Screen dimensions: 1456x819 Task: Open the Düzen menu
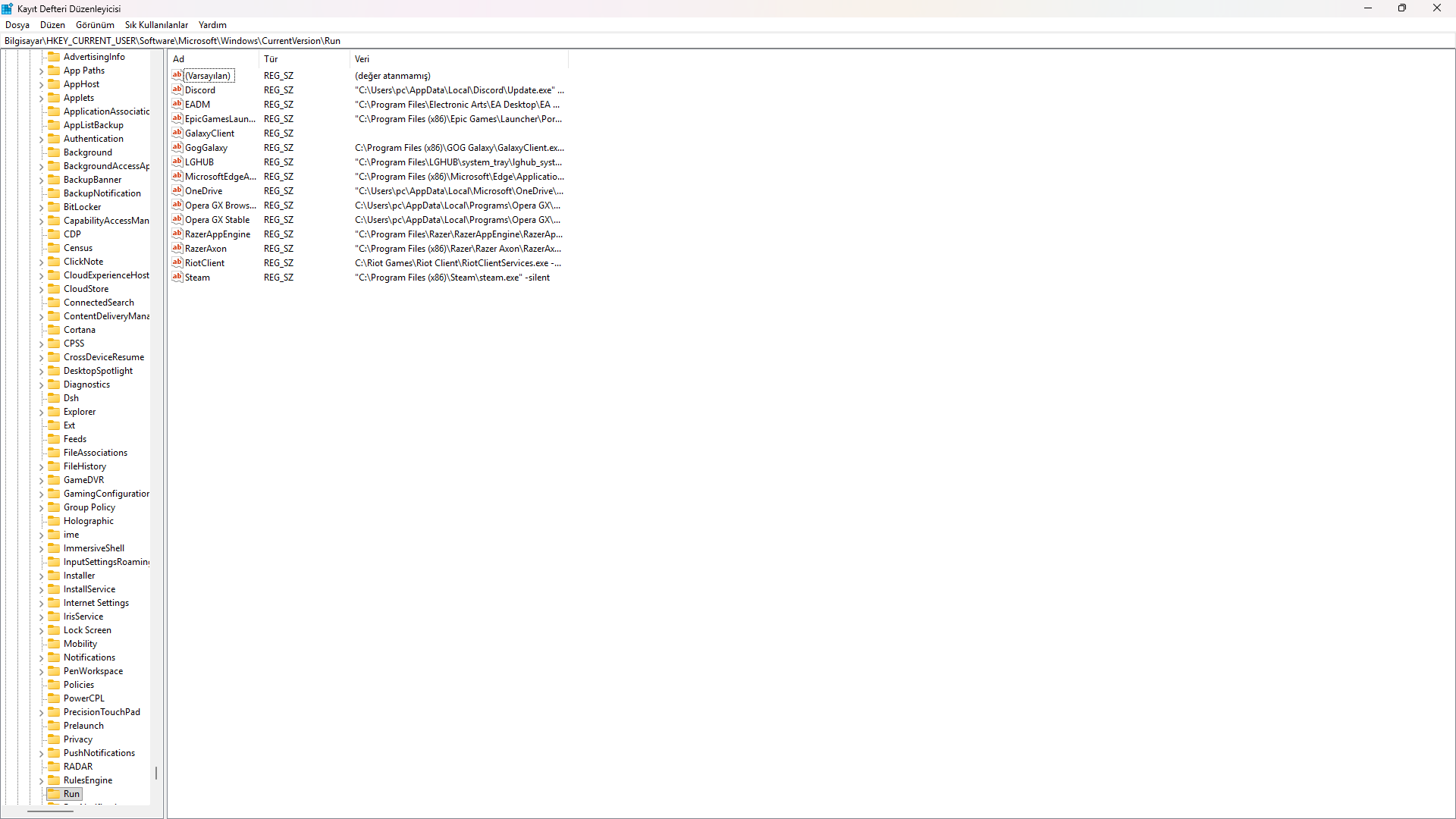[x=52, y=25]
